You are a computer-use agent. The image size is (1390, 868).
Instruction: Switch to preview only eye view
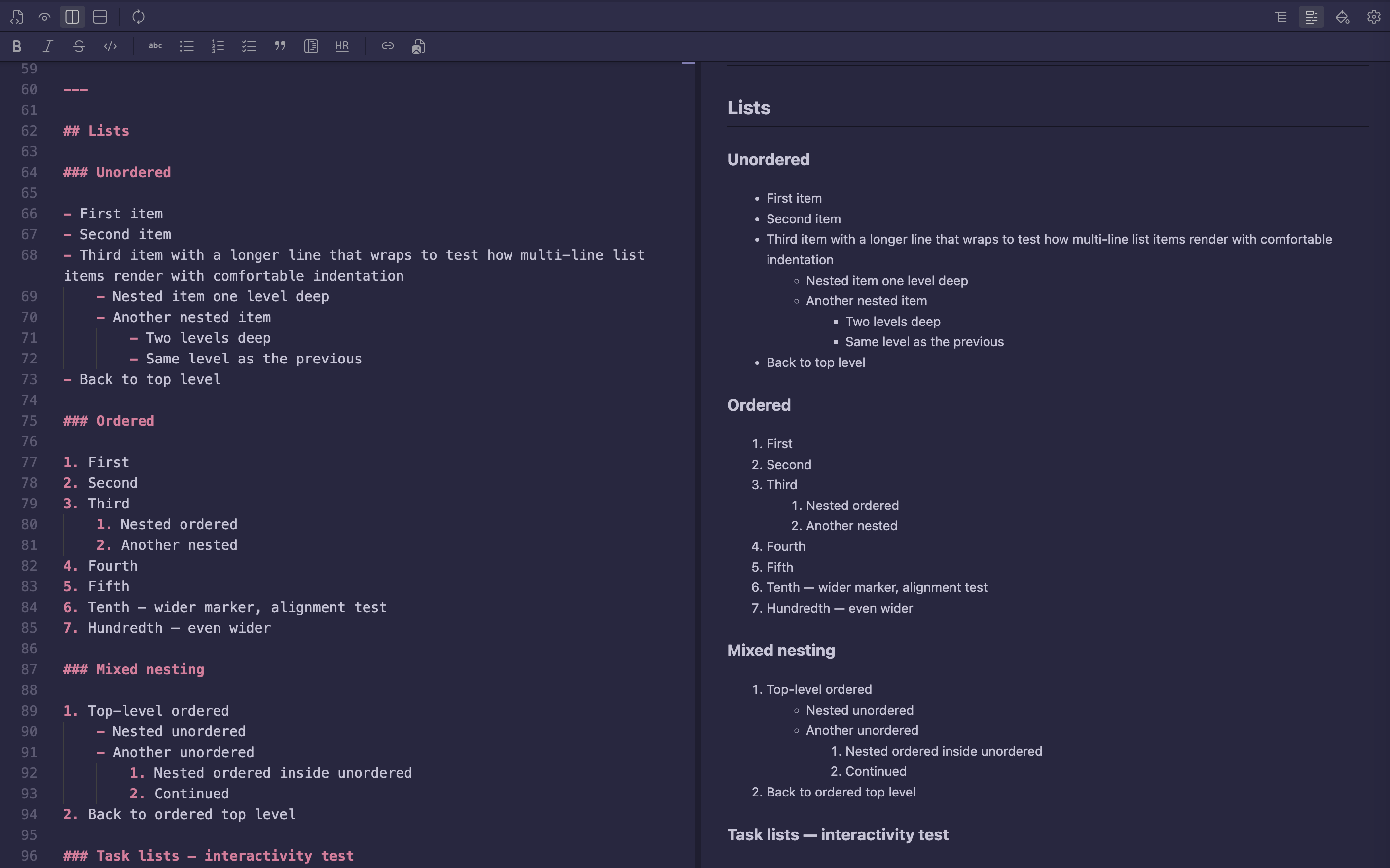(44, 17)
